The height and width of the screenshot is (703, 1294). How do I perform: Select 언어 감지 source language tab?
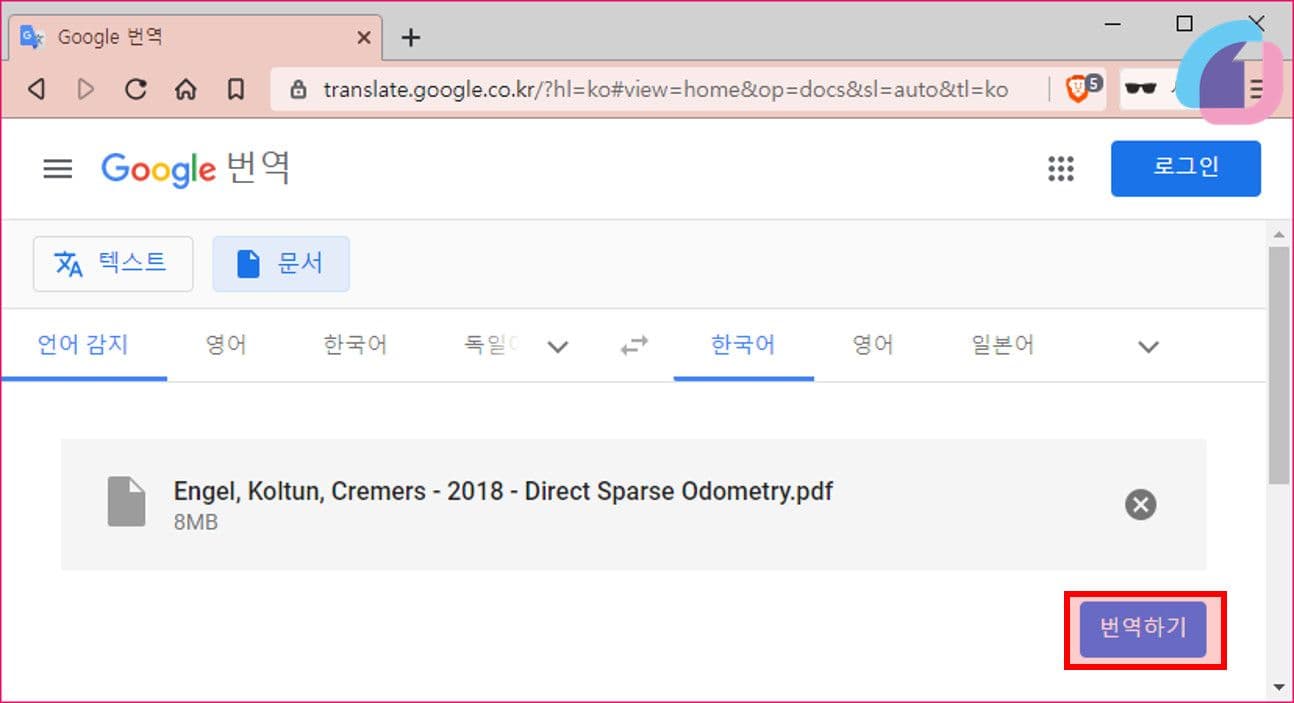pos(84,346)
